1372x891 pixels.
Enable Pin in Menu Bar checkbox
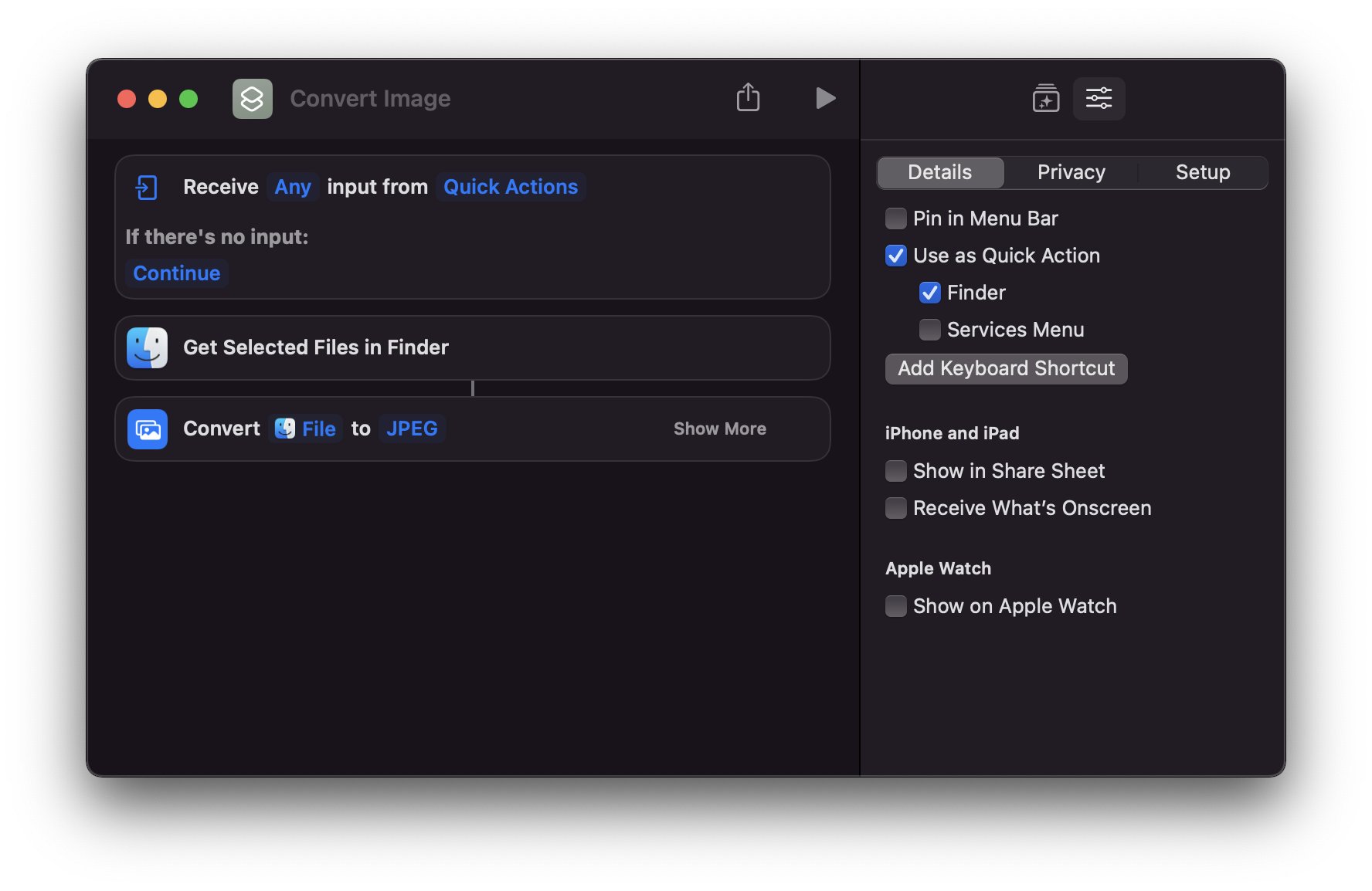(x=896, y=219)
